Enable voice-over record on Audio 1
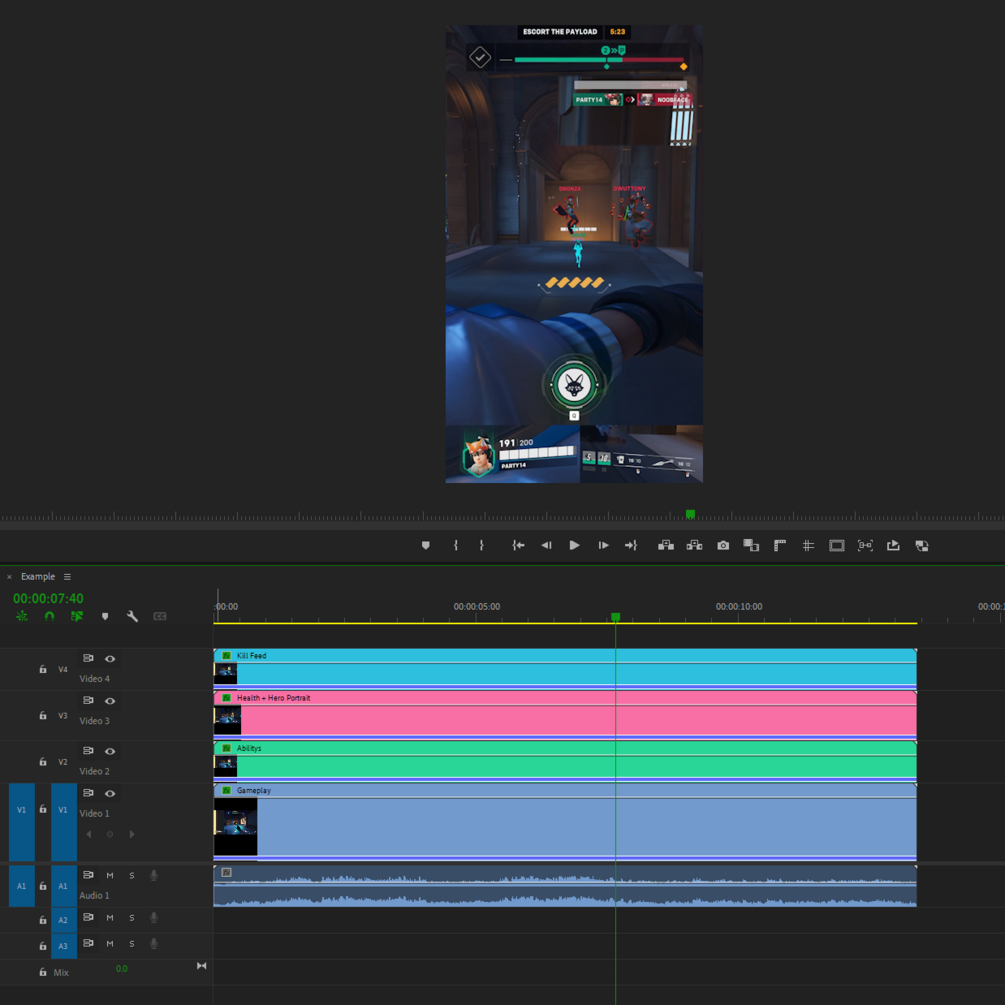Screen dimensions: 1005x1005 tap(154, 876)
